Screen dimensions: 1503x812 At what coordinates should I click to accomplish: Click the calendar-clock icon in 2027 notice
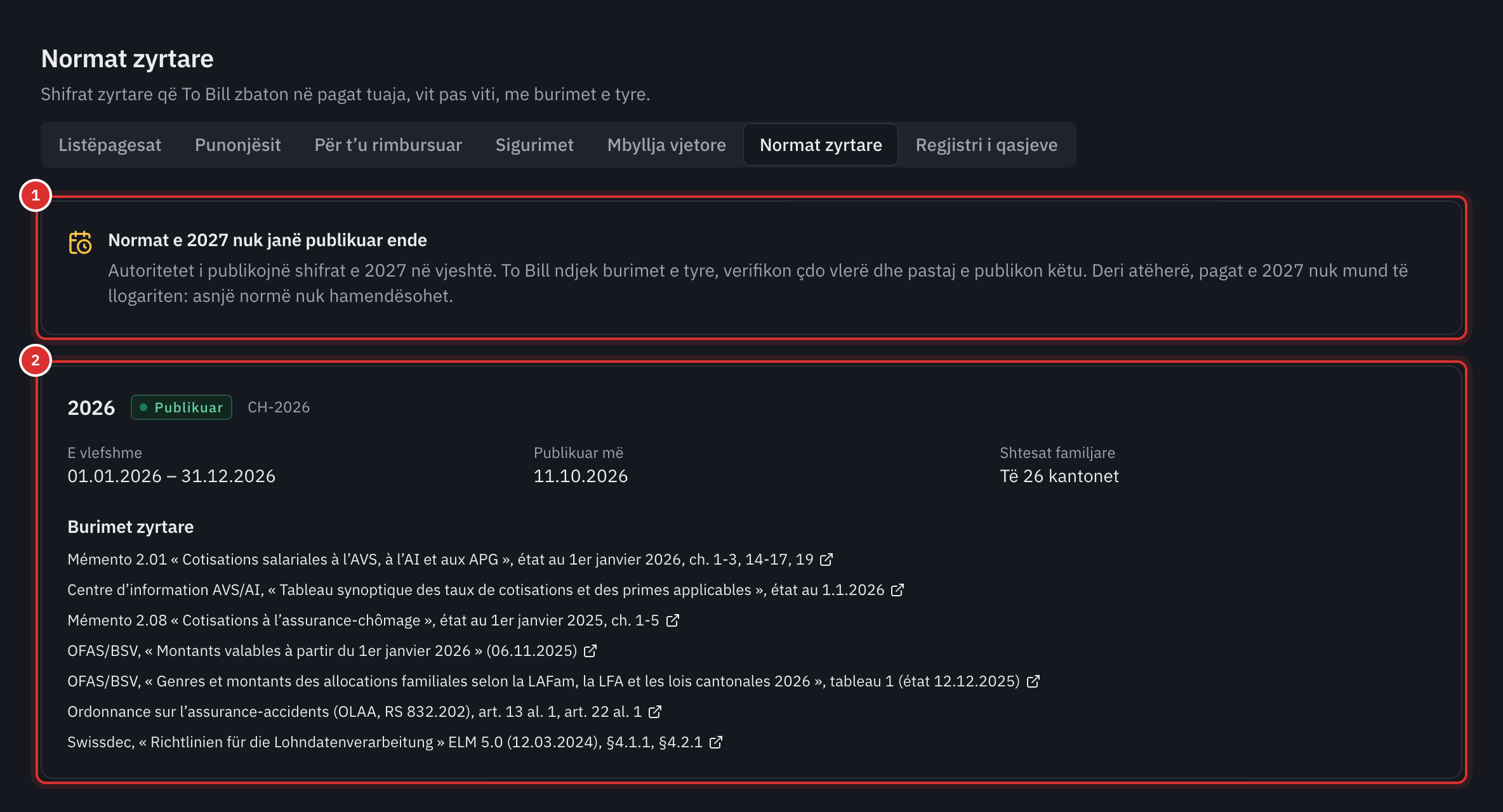[80, 242]
